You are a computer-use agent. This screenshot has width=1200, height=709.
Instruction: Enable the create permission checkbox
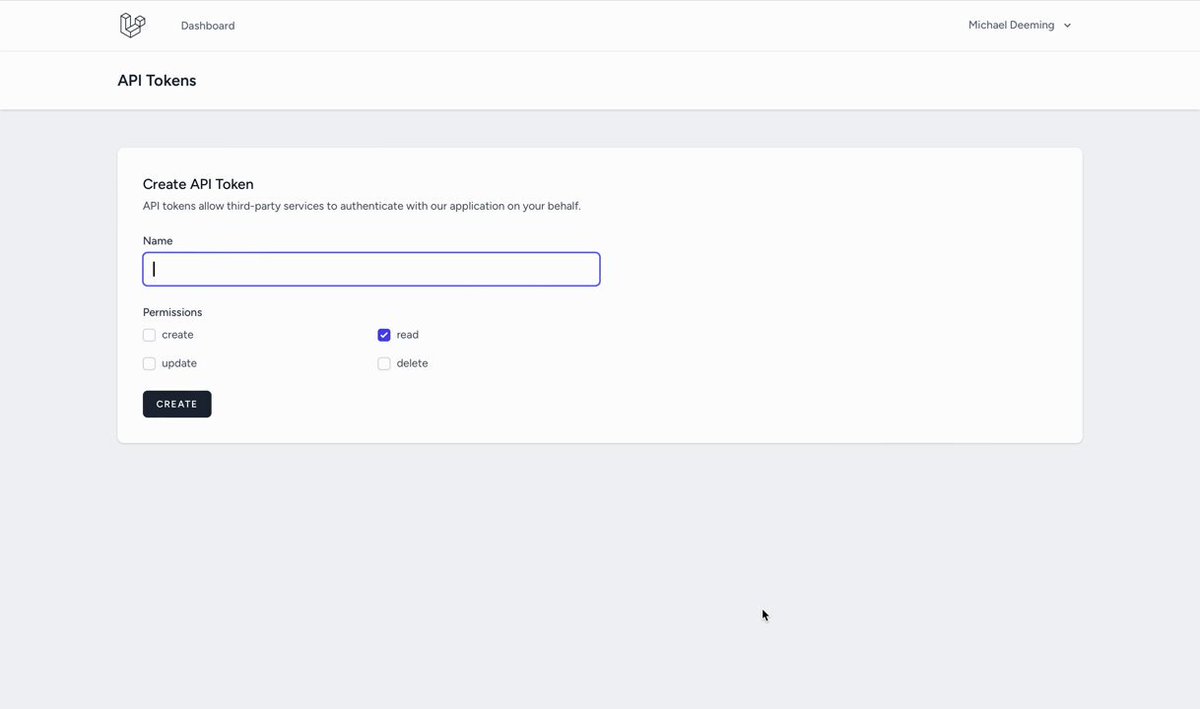click(x=149, y=335)
